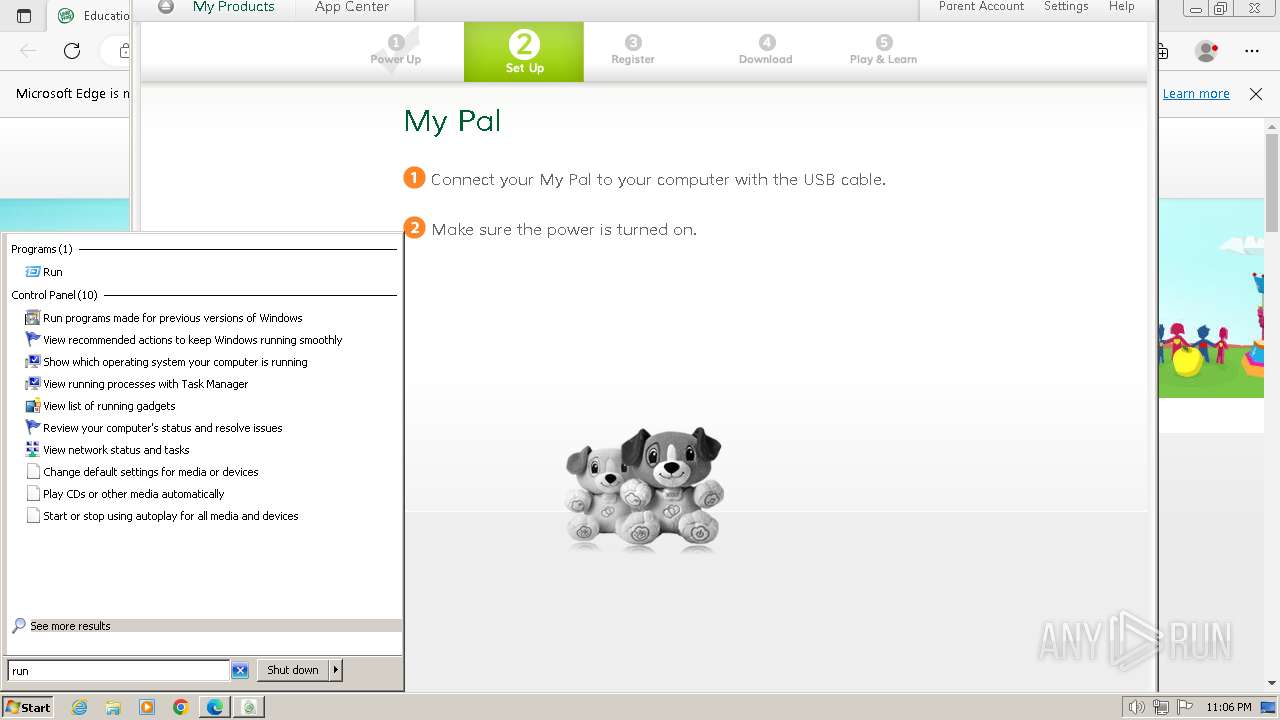Open Internet Explorer from the taskbar
1280x720 pixels.
80,707
